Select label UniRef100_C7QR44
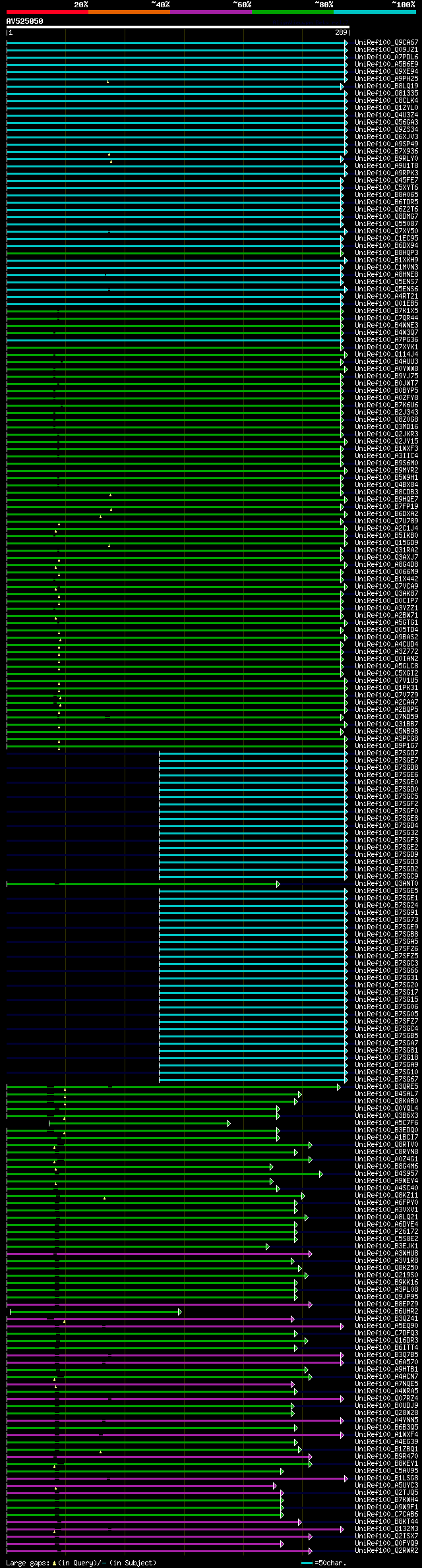Viewport: 422px width, 1568px height. (x=386, y=318)
